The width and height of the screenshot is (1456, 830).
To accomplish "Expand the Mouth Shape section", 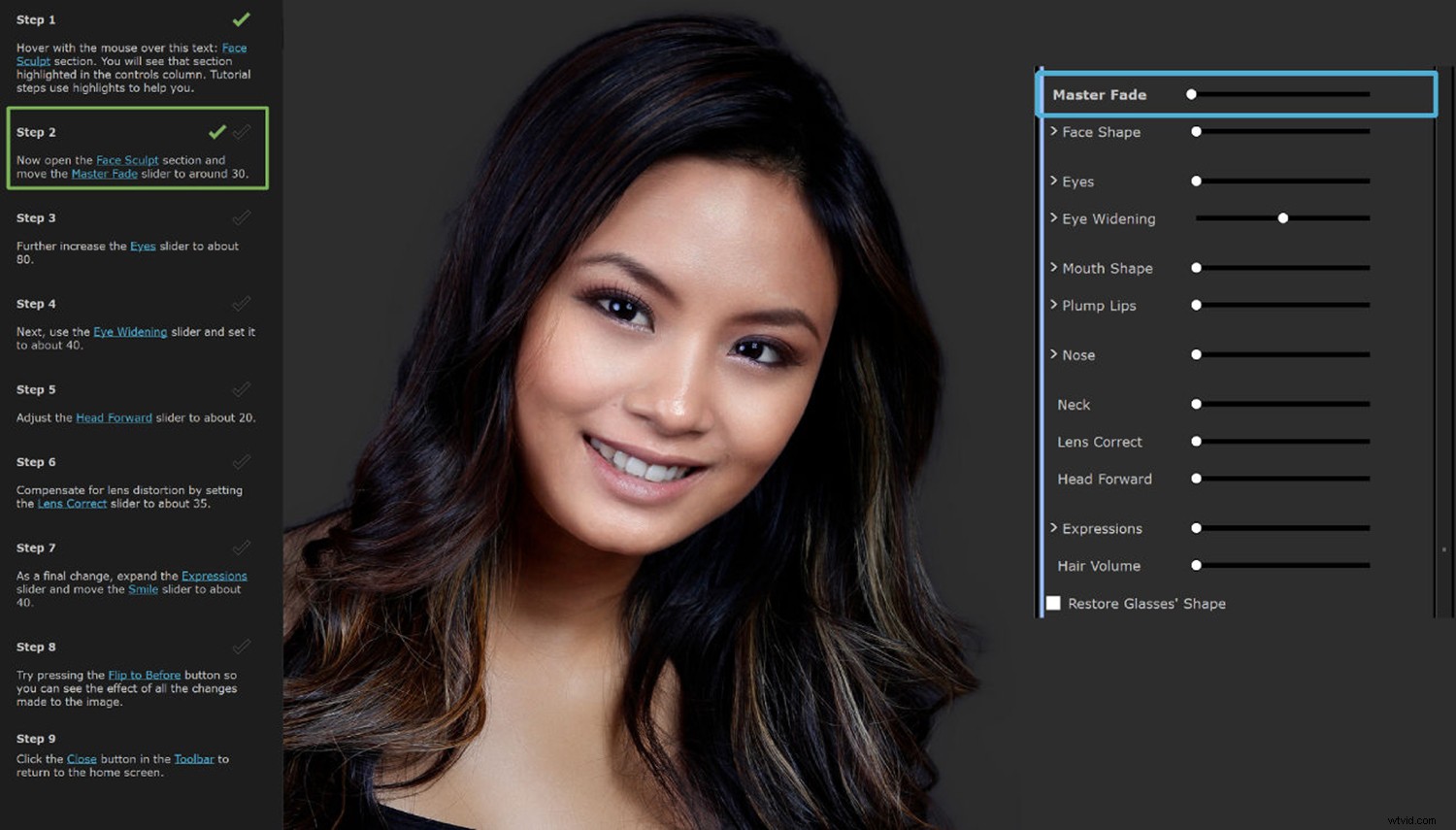I will (1054, 267).
